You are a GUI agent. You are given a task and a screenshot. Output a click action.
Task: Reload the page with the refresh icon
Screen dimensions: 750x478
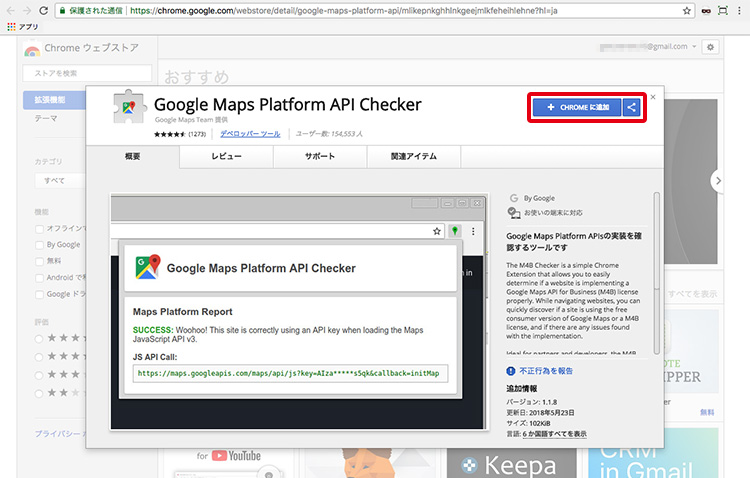(x=44, y=11)
